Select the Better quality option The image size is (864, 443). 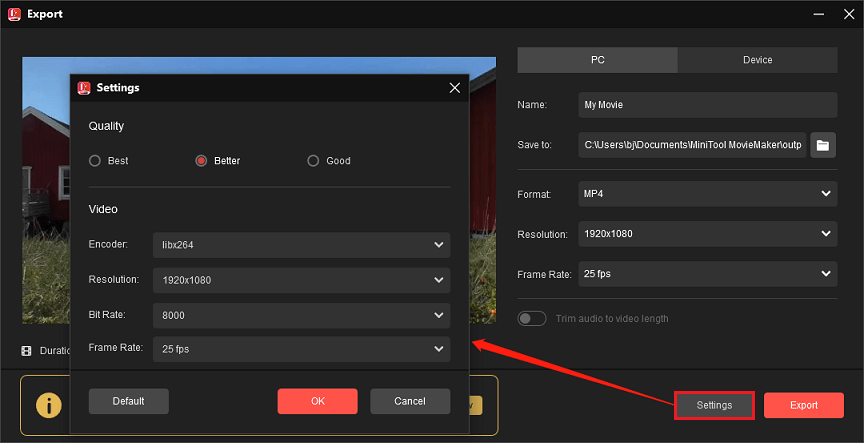pos(201,161)
